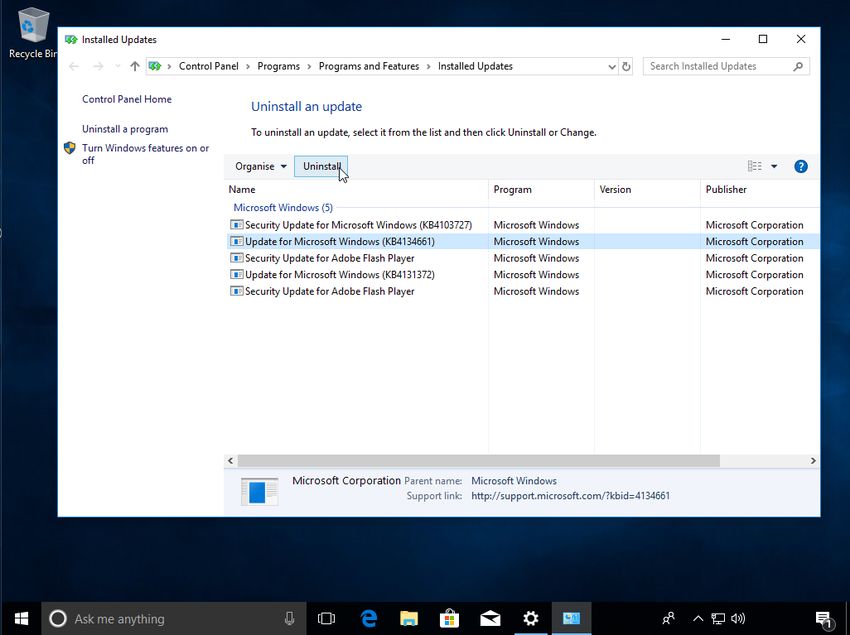Sort list by Name column header
This screenshot has height=635, width=850.
tap(356, 189)
